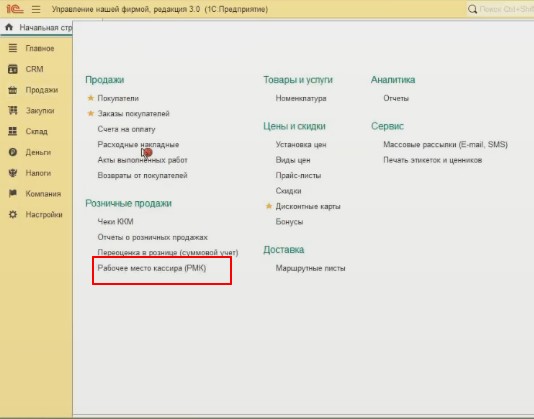This screenshot has height=419, width=534.
Task: Click the Деньги coin icon
Action: point(13,152)
